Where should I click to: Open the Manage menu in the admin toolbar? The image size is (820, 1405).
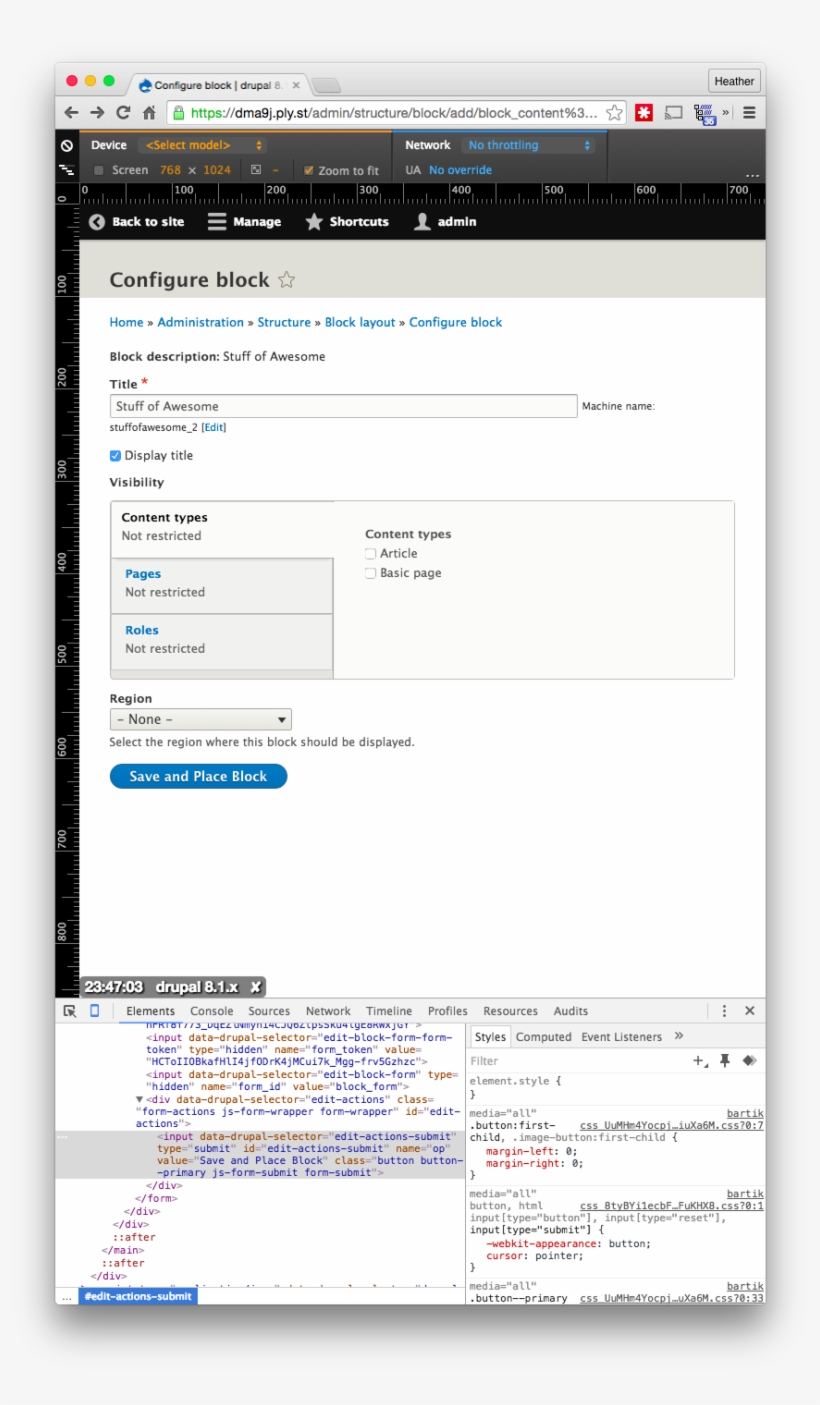coord(247,222)
